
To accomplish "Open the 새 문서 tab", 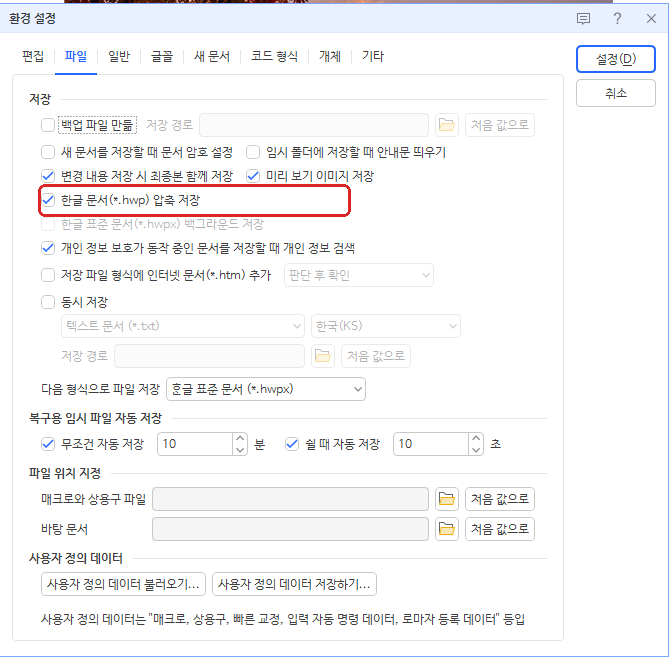I will (x=212, y=56).
